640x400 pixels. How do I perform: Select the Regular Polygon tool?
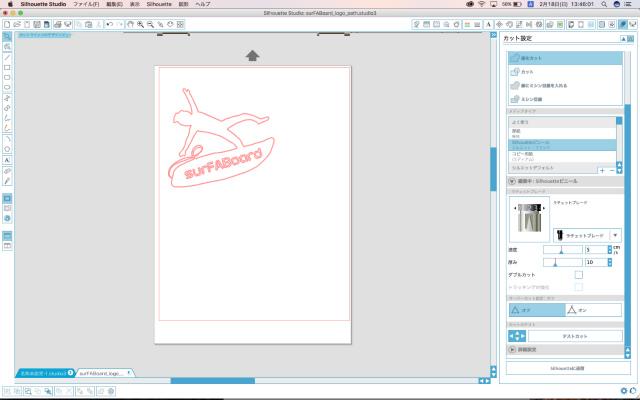click(x=7, y=149)
